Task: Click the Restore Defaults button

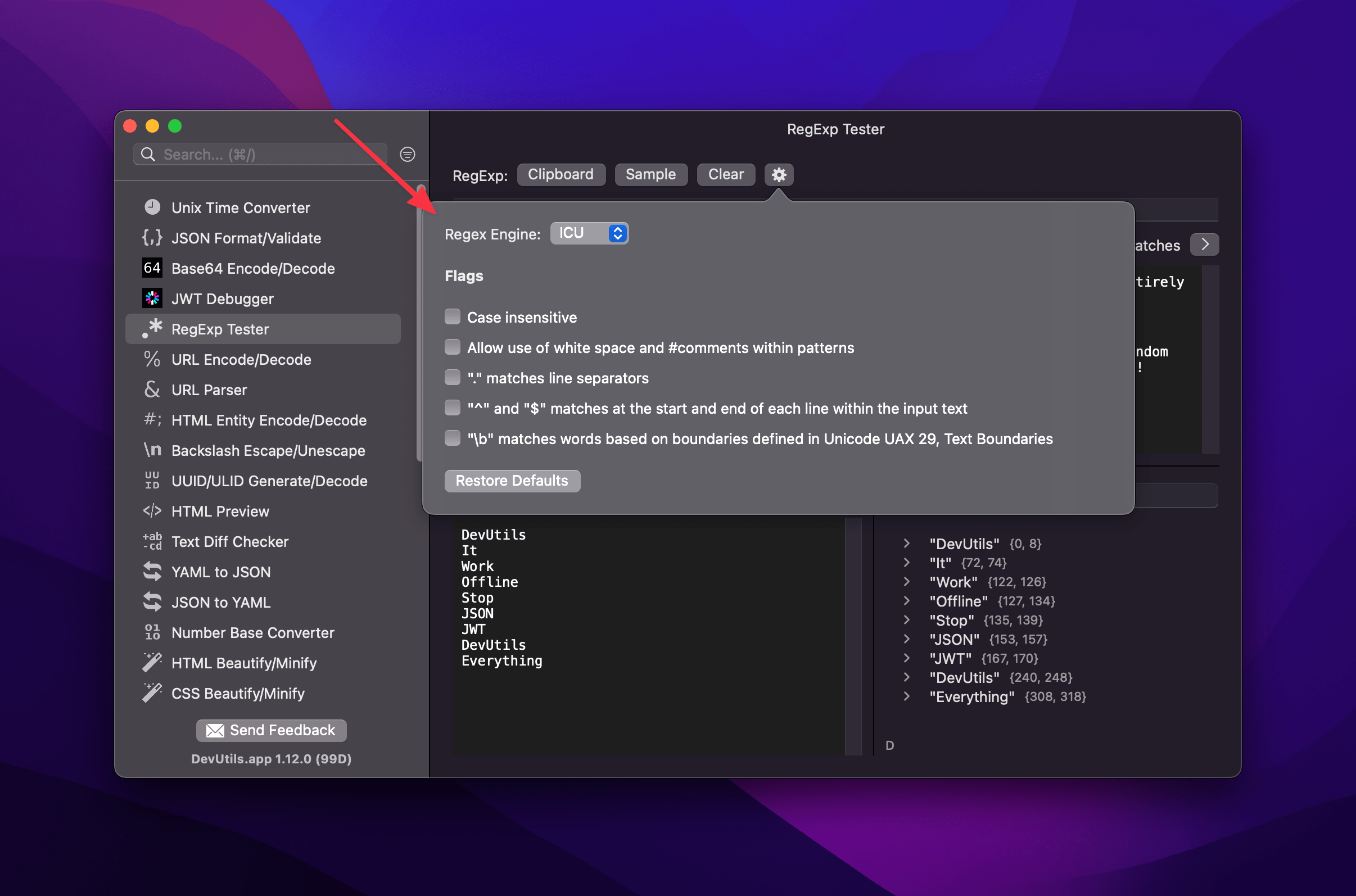Action: coord(511,481)
